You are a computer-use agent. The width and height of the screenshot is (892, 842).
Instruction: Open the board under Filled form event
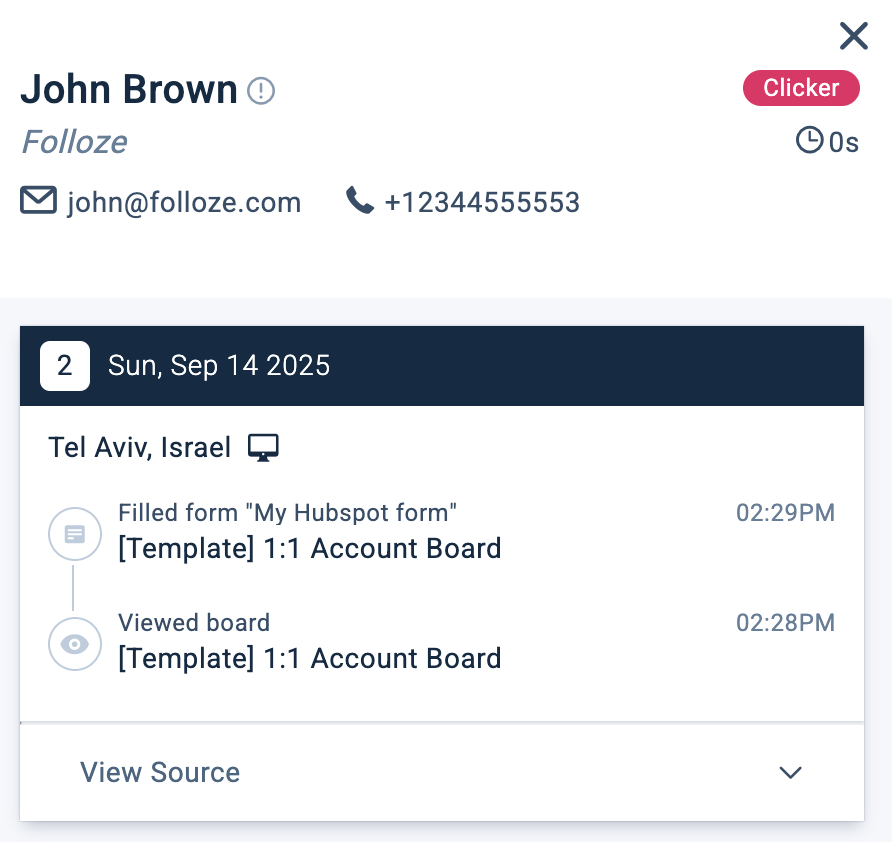[309, 548]
